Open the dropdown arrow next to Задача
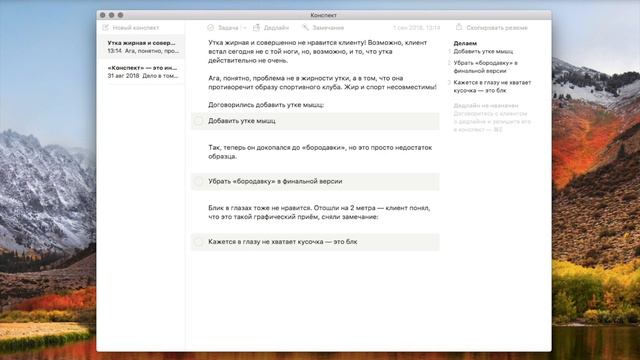This screenshot has height=360, width=640. 244,28
